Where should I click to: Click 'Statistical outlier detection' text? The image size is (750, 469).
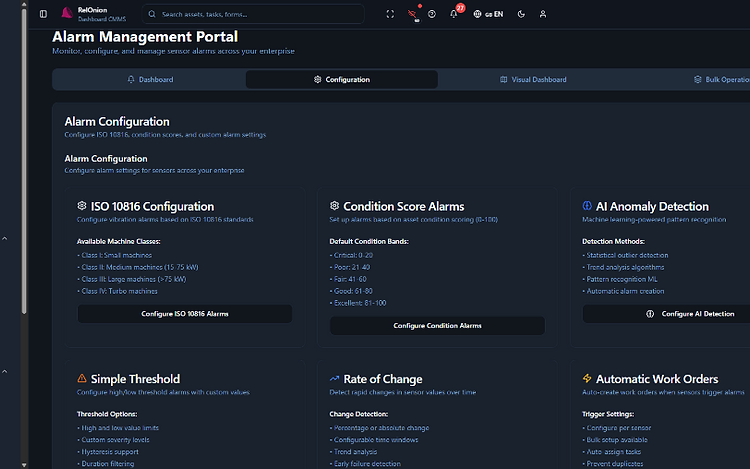[x=628, y=255]
